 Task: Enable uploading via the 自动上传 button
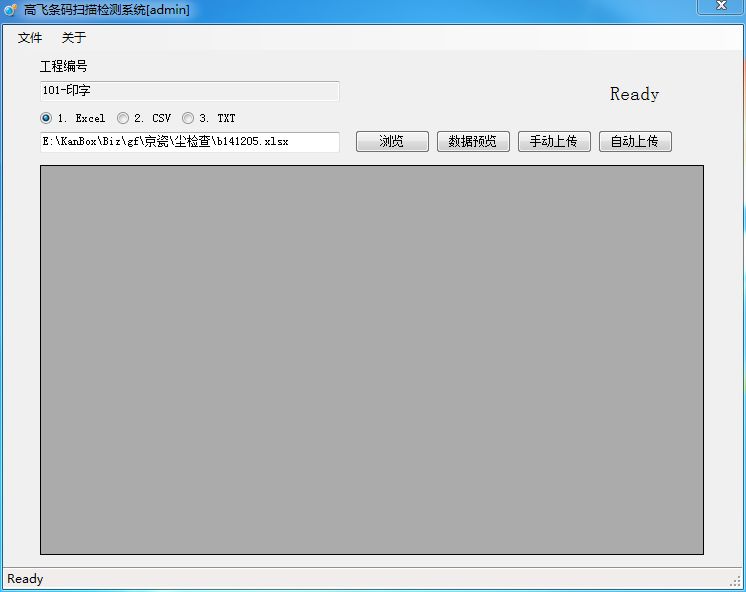[x=635, y=141]
